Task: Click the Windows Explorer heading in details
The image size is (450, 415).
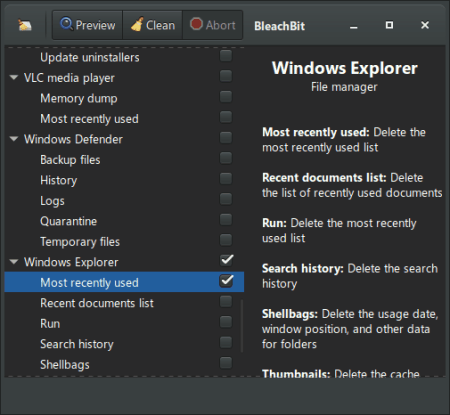Action: point(345,68)
